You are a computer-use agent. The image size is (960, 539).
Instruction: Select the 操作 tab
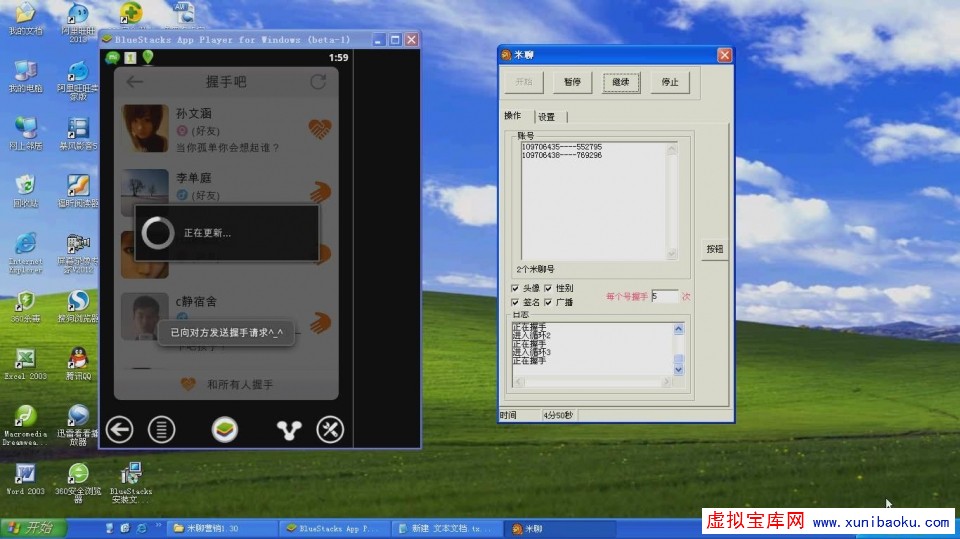(513, 116)
